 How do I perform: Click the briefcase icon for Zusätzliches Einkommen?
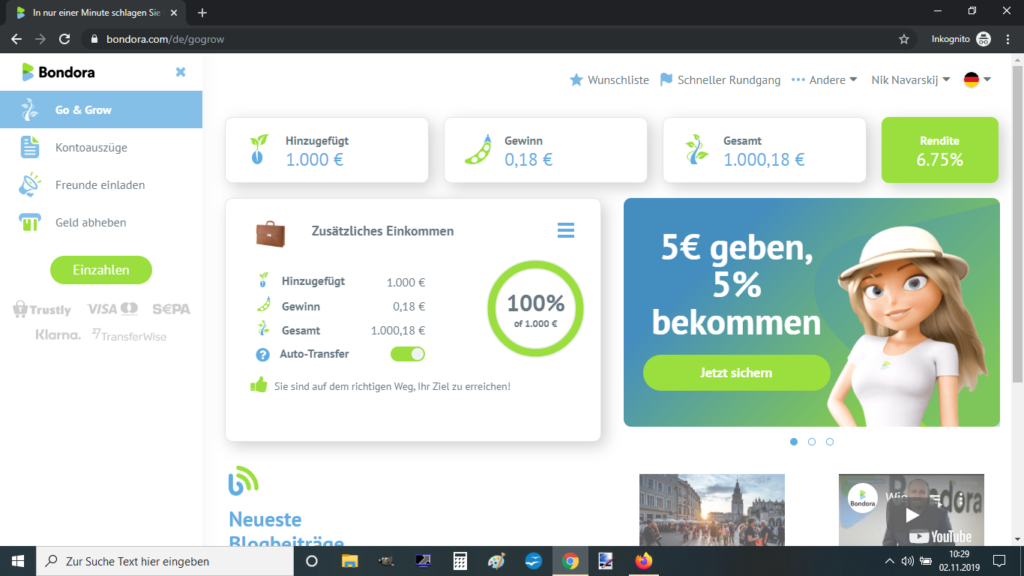(270, 232)
